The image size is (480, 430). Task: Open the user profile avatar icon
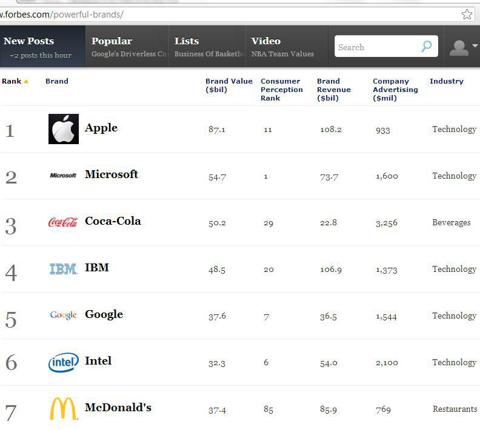[x=459, y=48]
